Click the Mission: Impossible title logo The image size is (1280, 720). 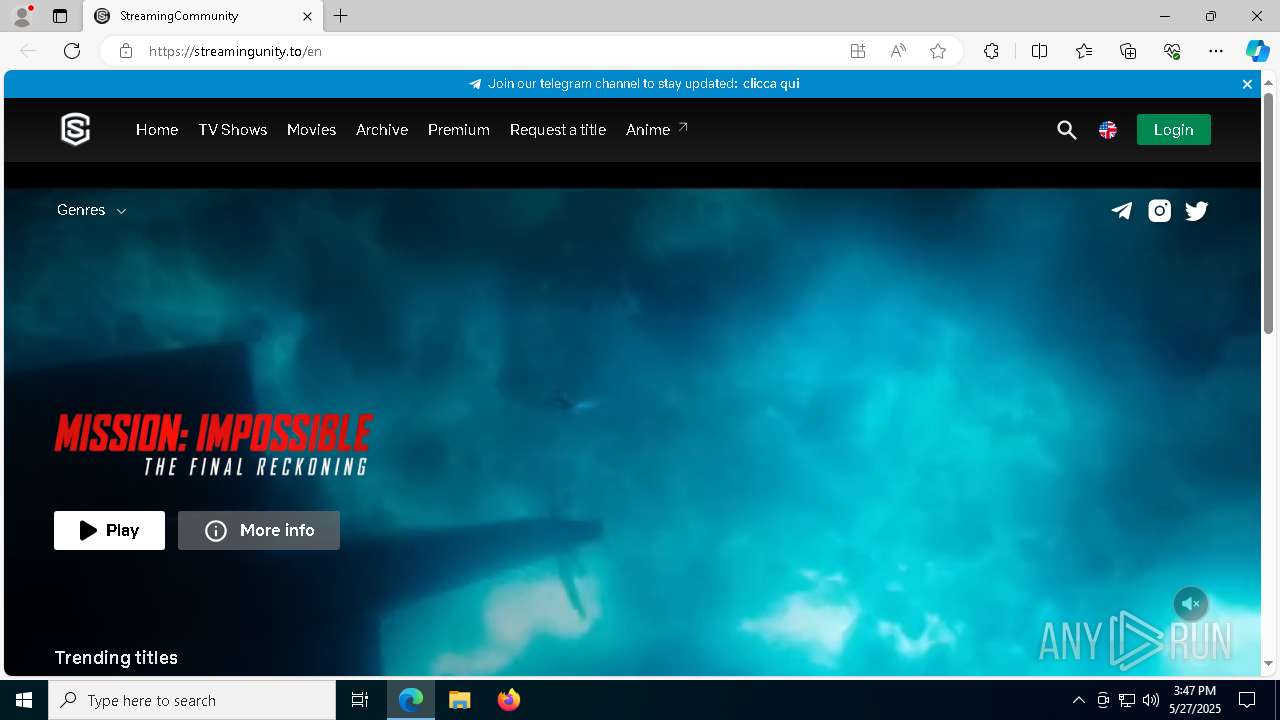coord(214,444)
